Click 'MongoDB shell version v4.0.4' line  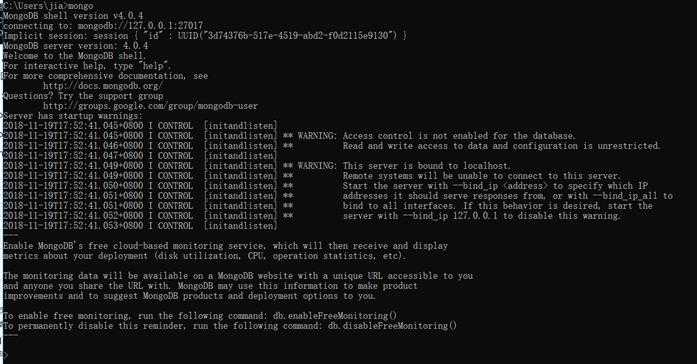coord(73,16)
